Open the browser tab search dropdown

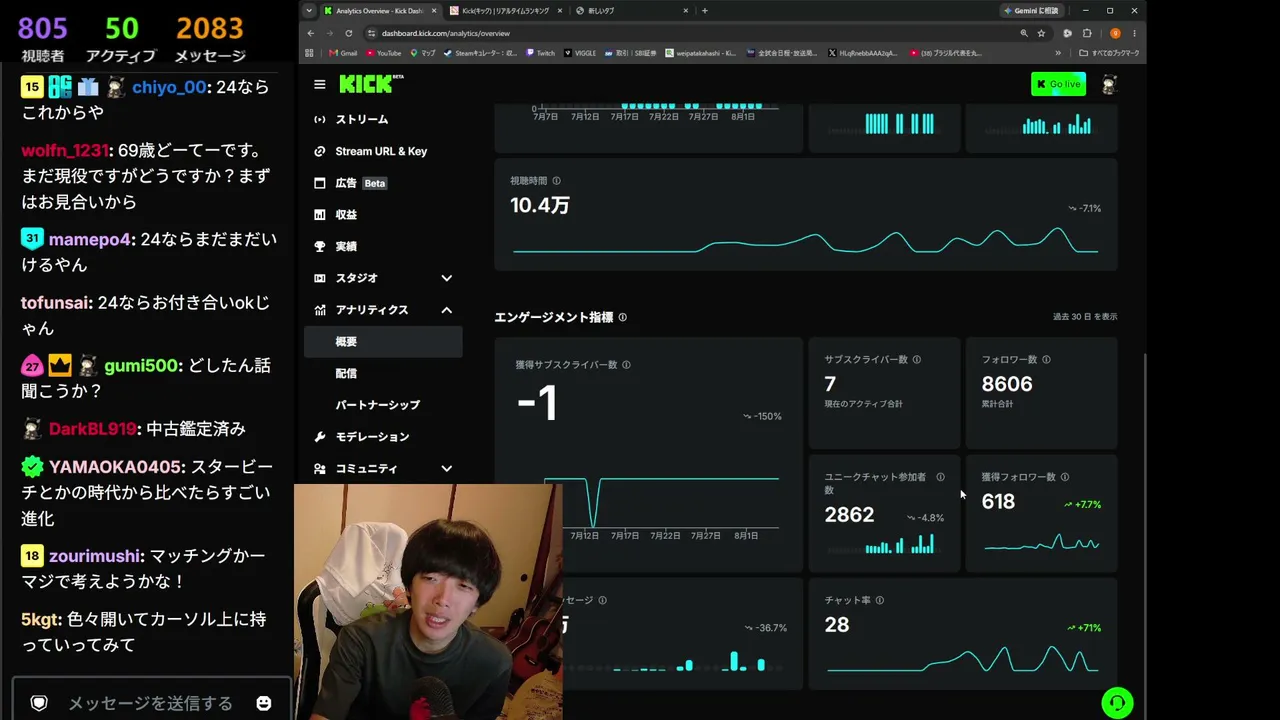tap(309, 11)
